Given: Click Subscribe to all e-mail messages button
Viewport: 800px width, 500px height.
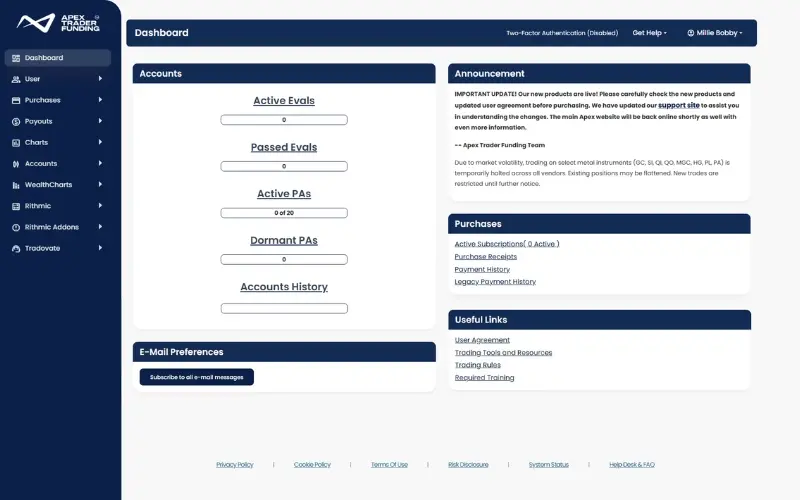Looking at the screenshot, I should [x=196, y=377].
